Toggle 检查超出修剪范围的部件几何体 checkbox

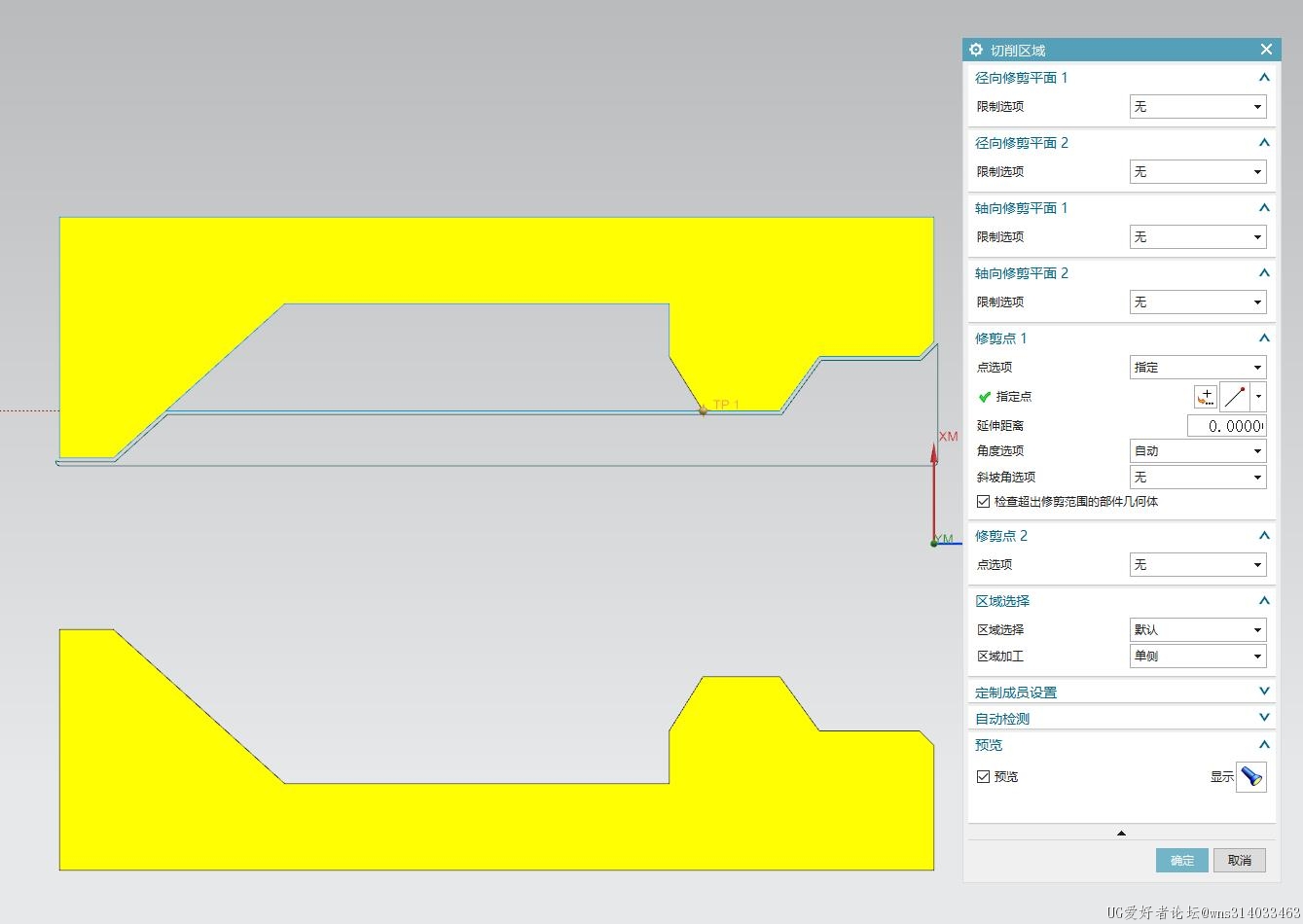(983, 502)
